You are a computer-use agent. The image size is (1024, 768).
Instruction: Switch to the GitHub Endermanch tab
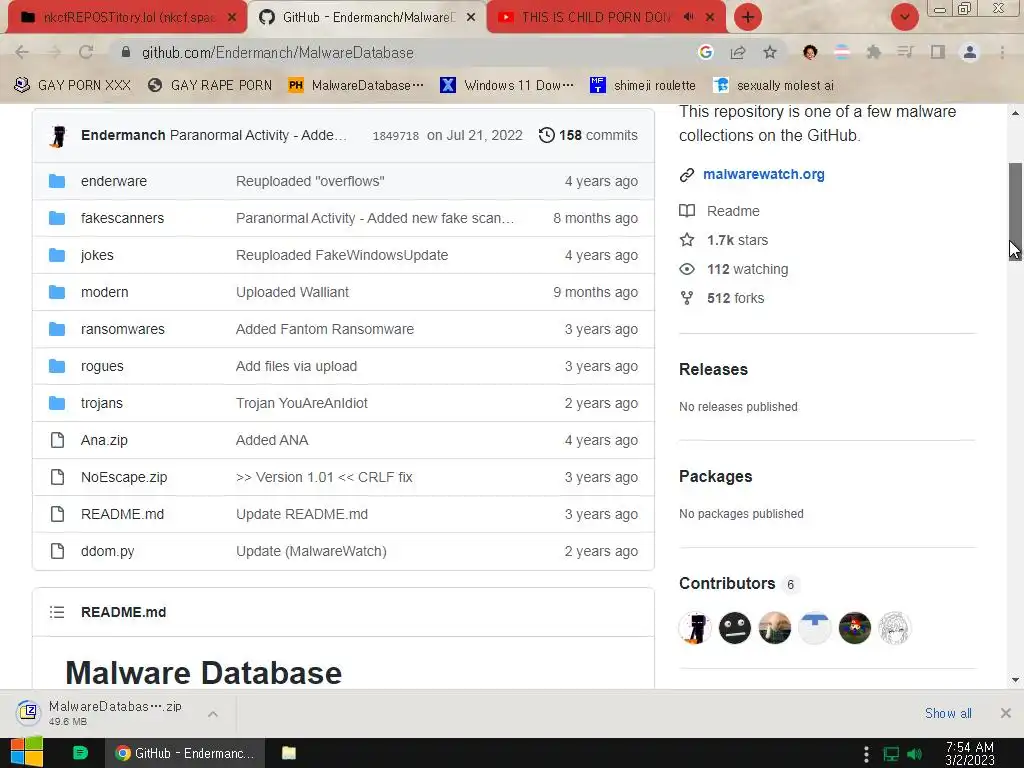click(x=366, y=17)
